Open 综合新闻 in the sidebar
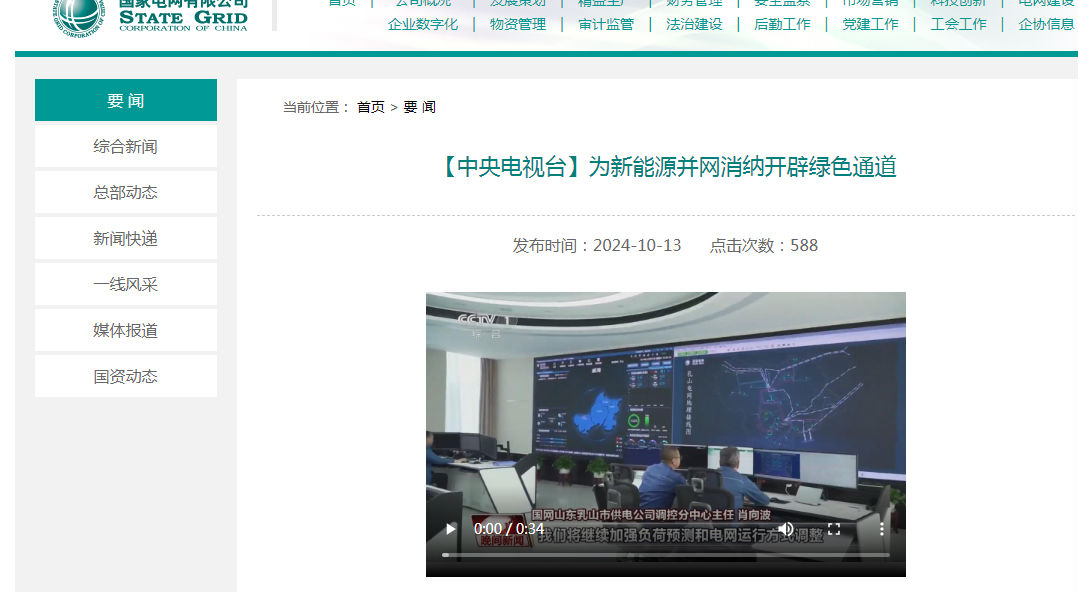The width and height of the screenshot is (1078, 592). 126,146
